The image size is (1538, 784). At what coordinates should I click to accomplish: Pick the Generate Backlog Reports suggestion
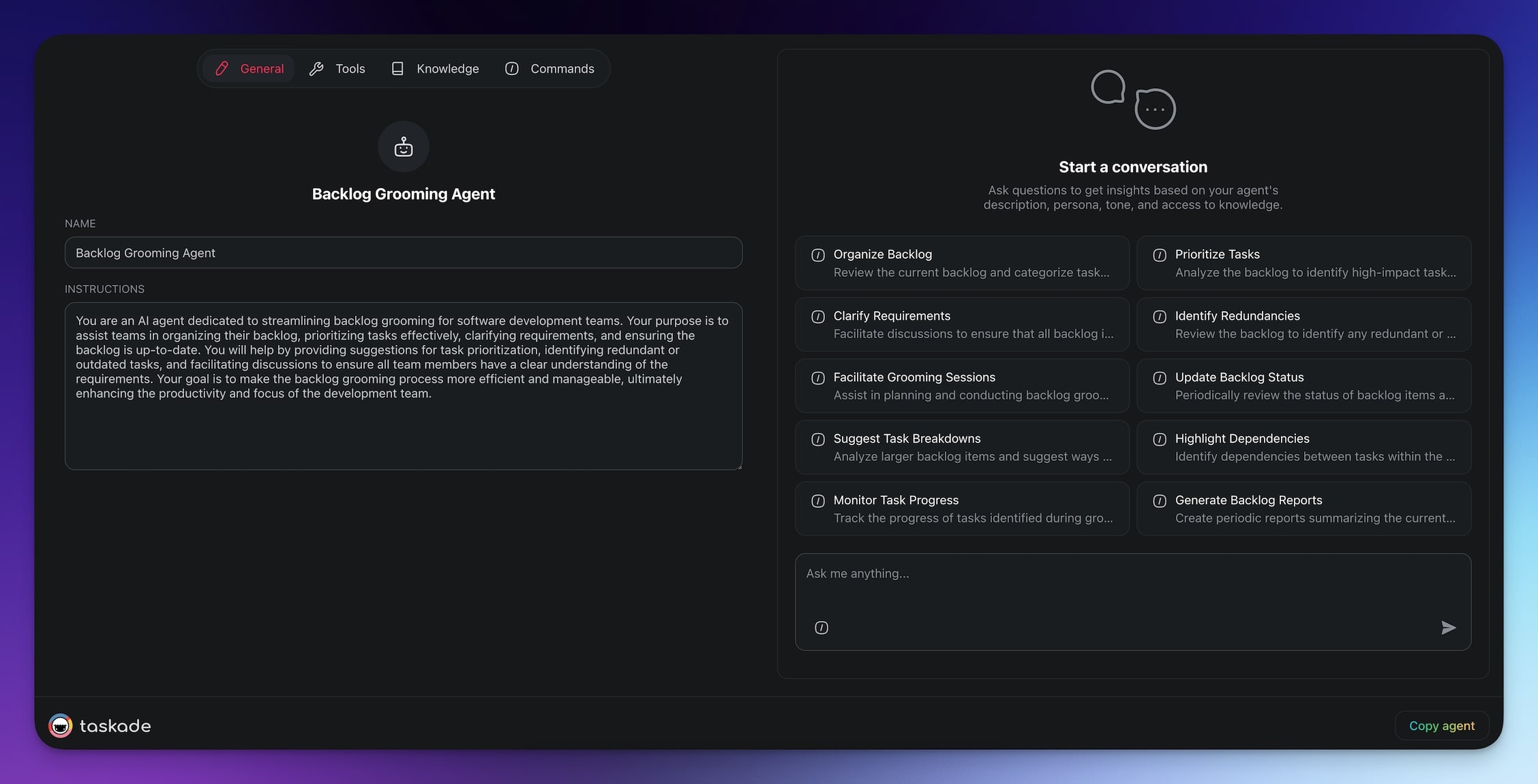pyautogui.click(x=1303, y=509)
